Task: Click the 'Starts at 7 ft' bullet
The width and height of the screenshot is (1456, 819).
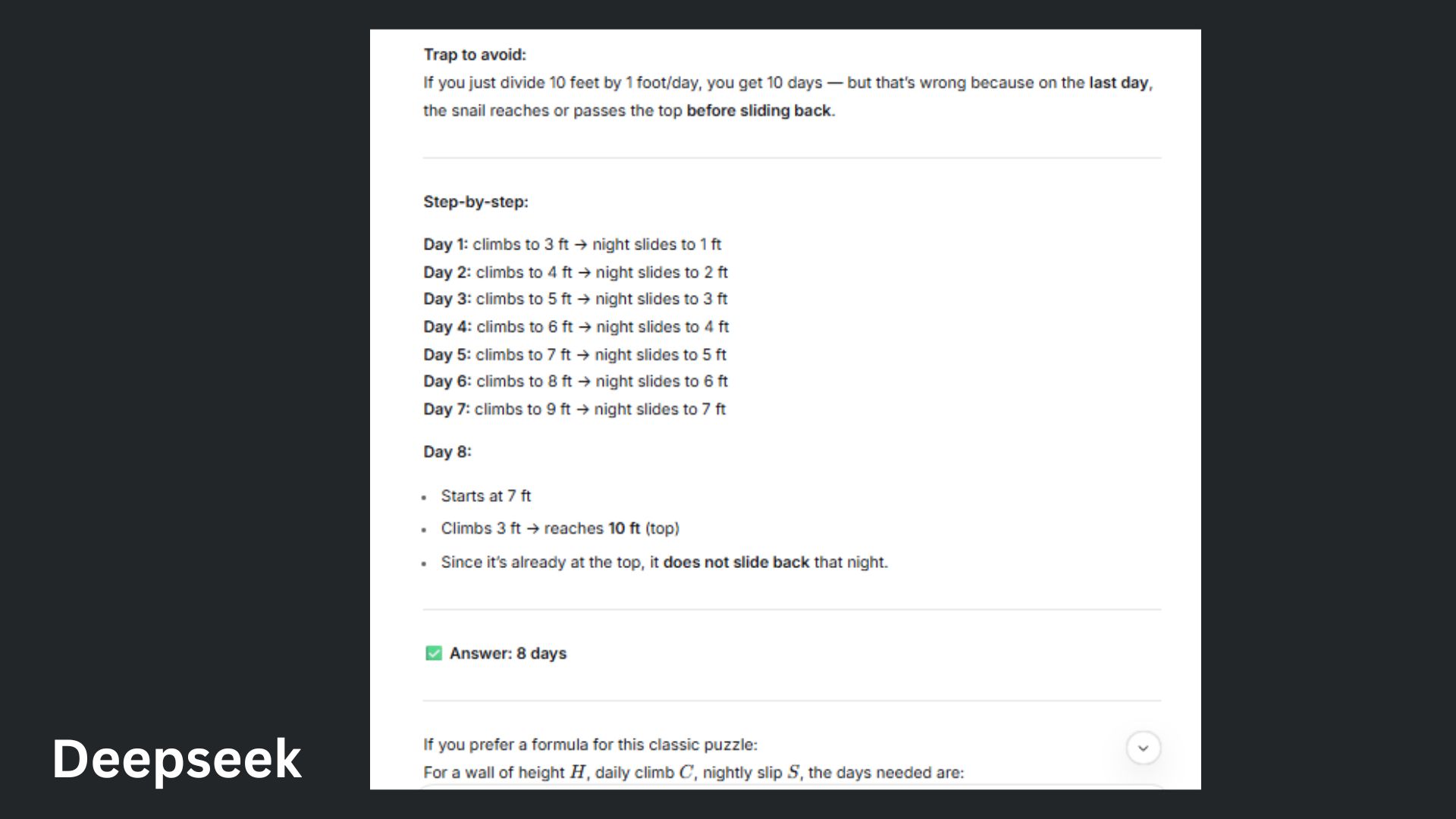Action: point(486,496)
